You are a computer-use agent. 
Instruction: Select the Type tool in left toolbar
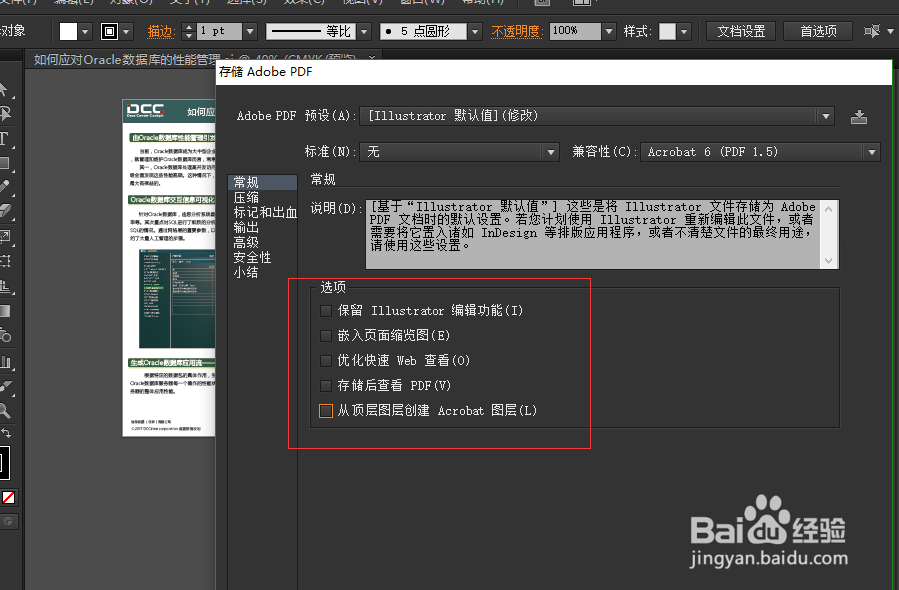click(x=5, y=138)
